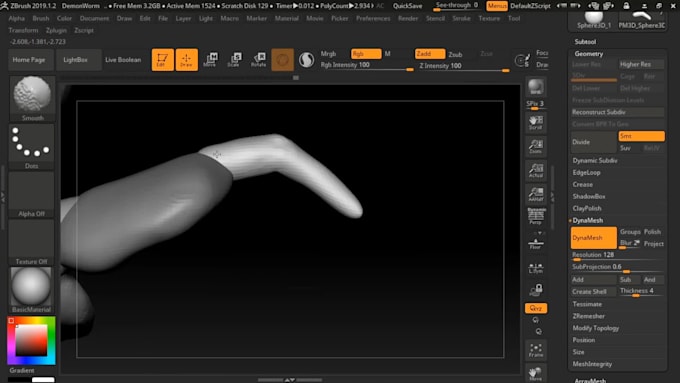Click QuickSave in title bar

(408, 6)
